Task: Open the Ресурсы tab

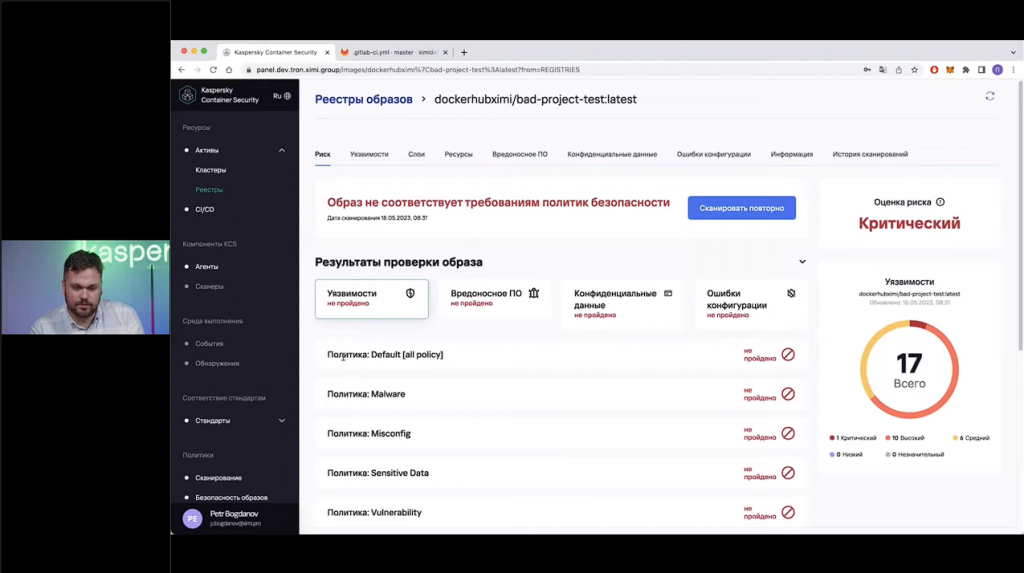Action: tap(458, 154)
